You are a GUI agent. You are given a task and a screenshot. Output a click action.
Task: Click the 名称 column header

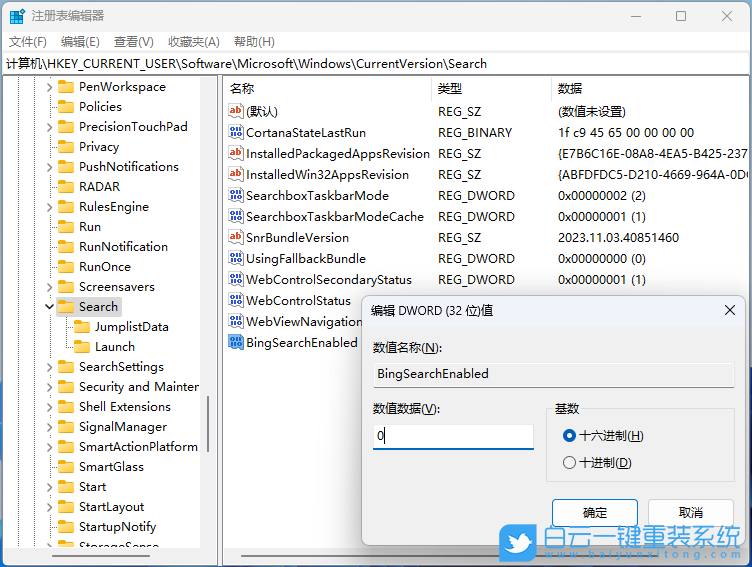[x=328, y=88]
